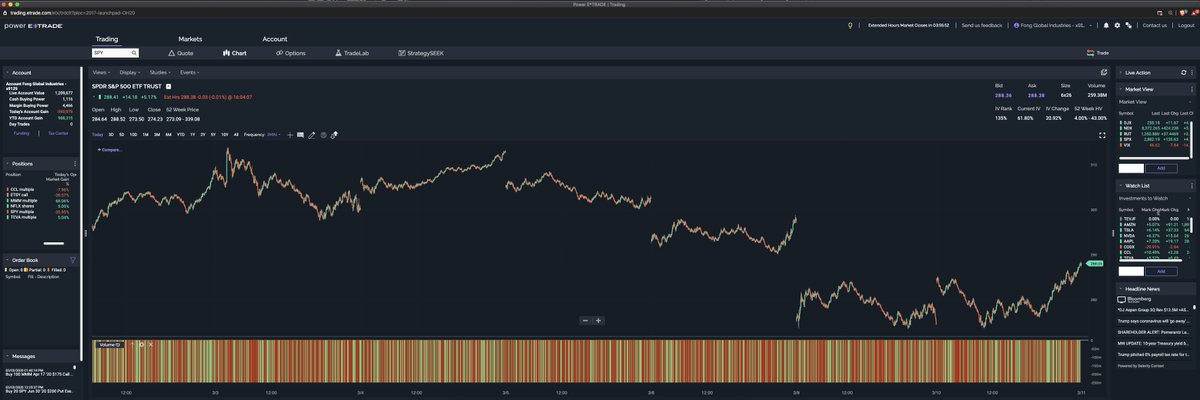Image resolution: width=1200 pixels, height=400 pixels.
Task: Select the 10Y chart range
Action: tap(225, 134)
